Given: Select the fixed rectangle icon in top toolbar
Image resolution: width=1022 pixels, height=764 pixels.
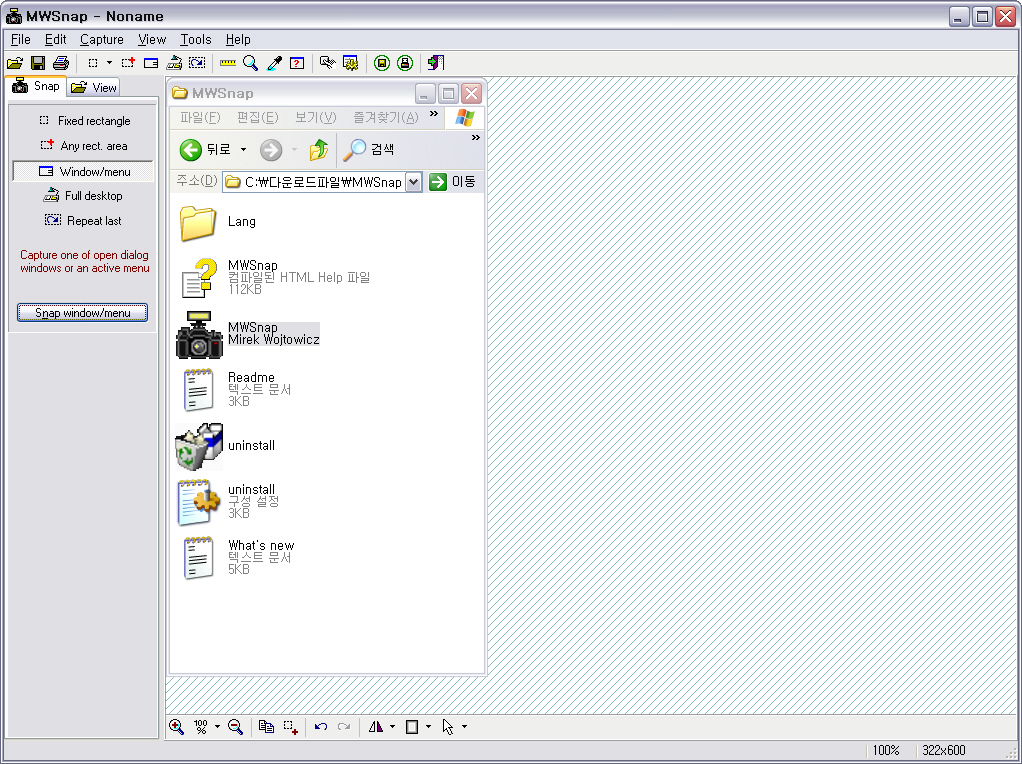Looking at the screenshot, I should [93, 63].
